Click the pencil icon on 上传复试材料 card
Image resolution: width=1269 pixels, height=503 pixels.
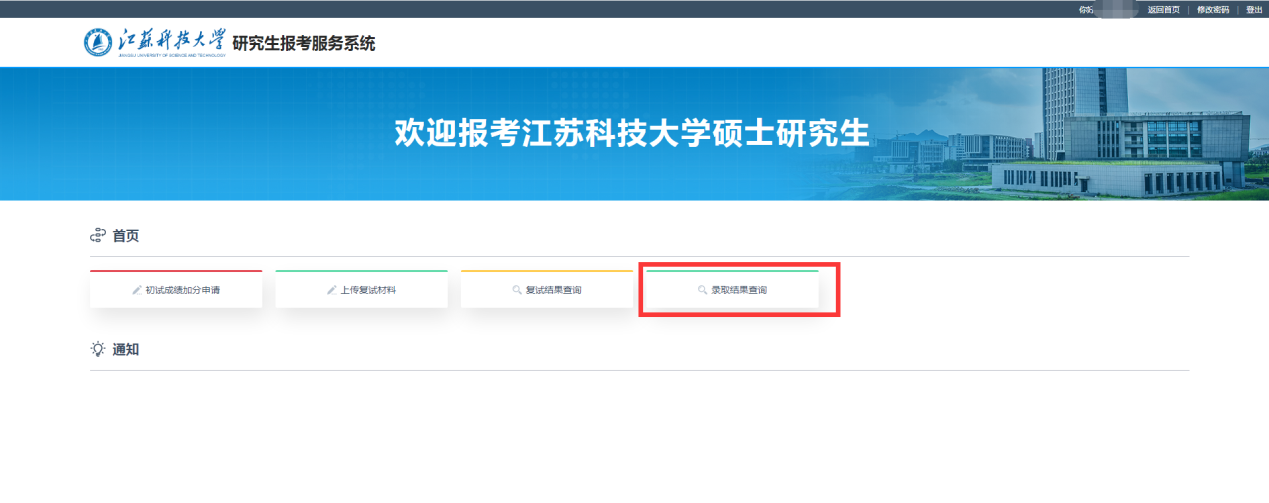(331, 290)
